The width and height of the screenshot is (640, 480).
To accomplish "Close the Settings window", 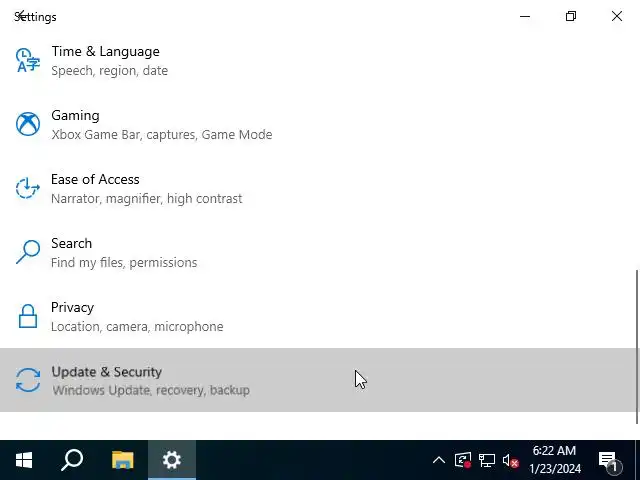I will pyautogui.click(x=617, y=16).
